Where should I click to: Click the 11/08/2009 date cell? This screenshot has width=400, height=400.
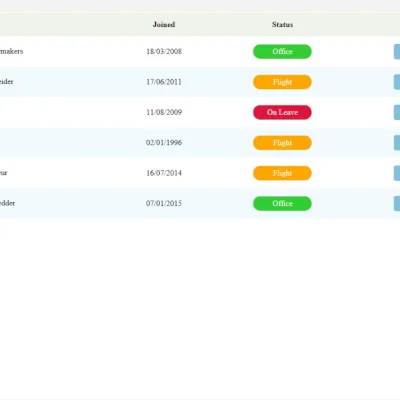tap(164, 112)
